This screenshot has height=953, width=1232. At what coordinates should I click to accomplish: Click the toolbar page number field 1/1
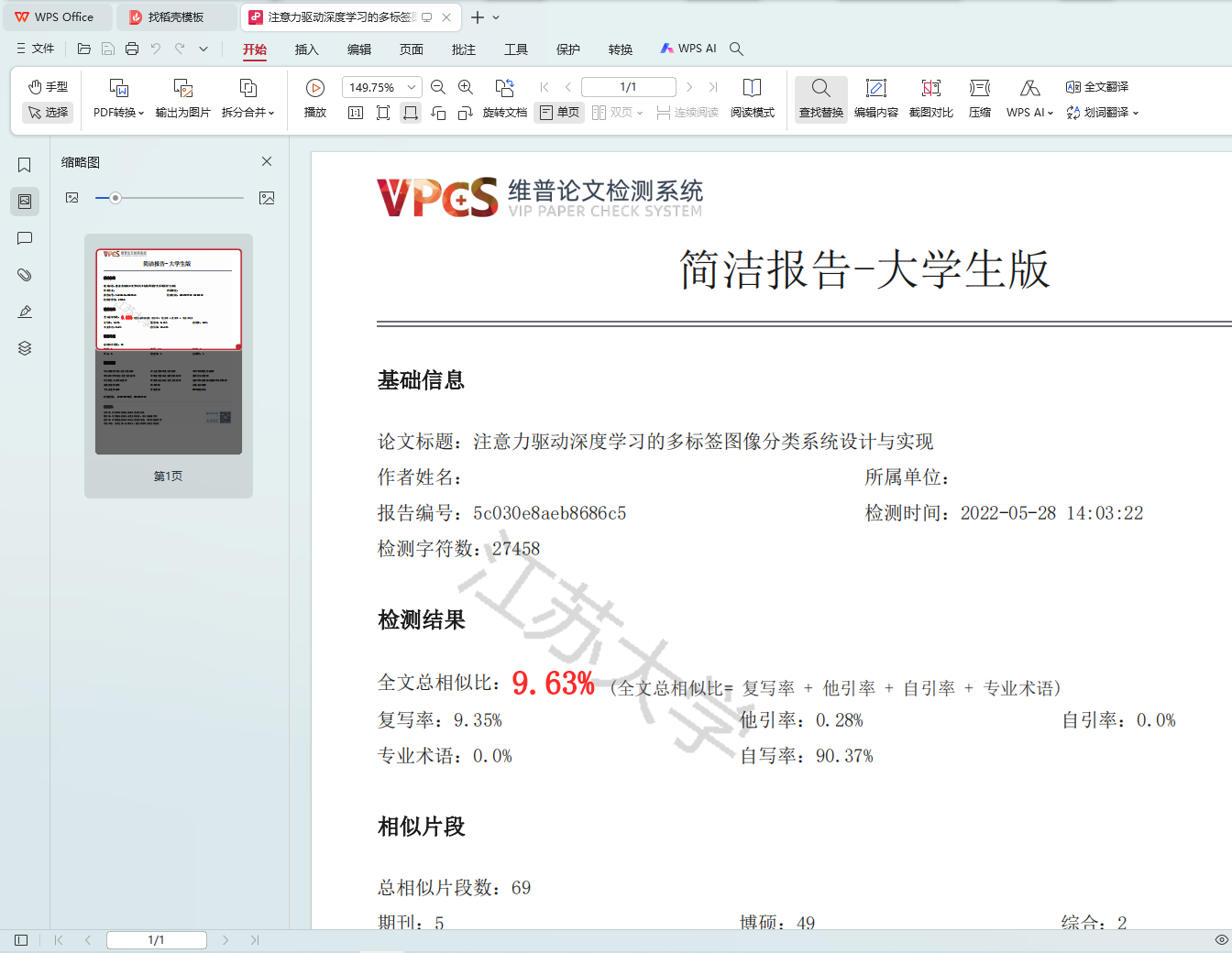point(629,87)
